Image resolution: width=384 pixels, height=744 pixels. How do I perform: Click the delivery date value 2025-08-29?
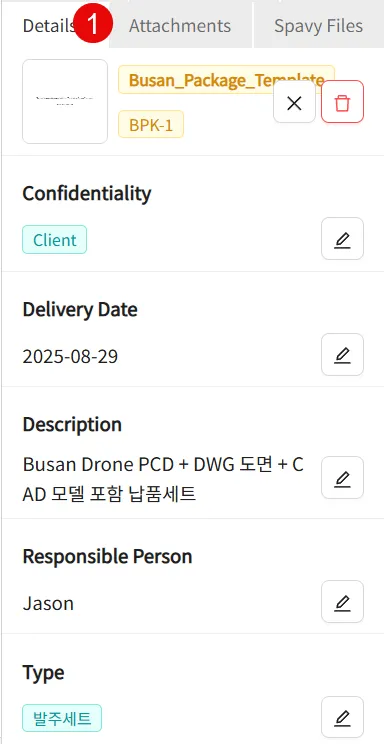[x=70, y=356]
